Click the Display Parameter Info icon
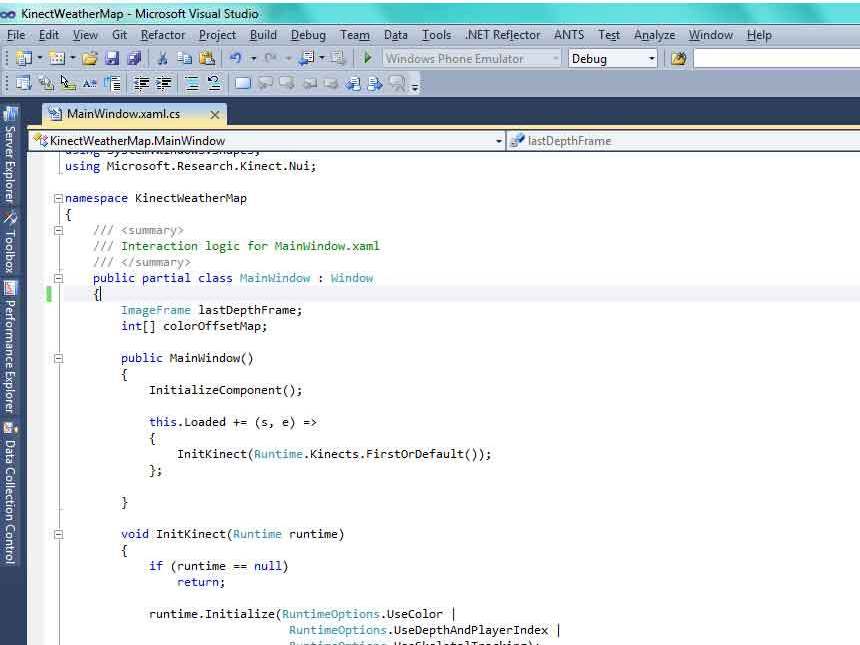860x645 pixels. click(46, 83)
